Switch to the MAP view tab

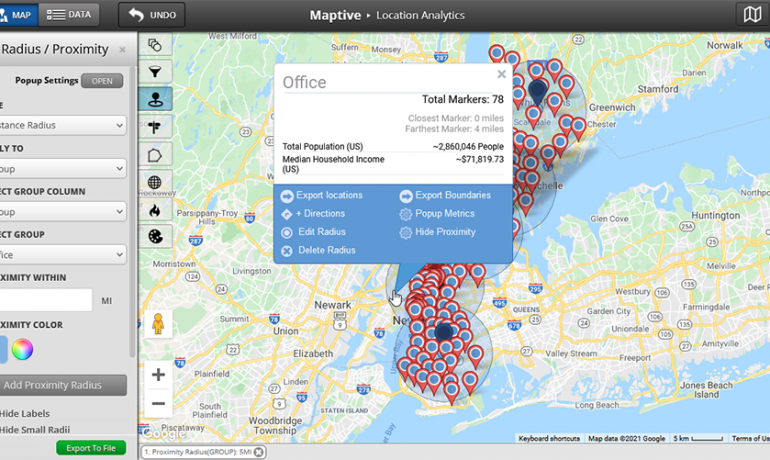[18, 15]
